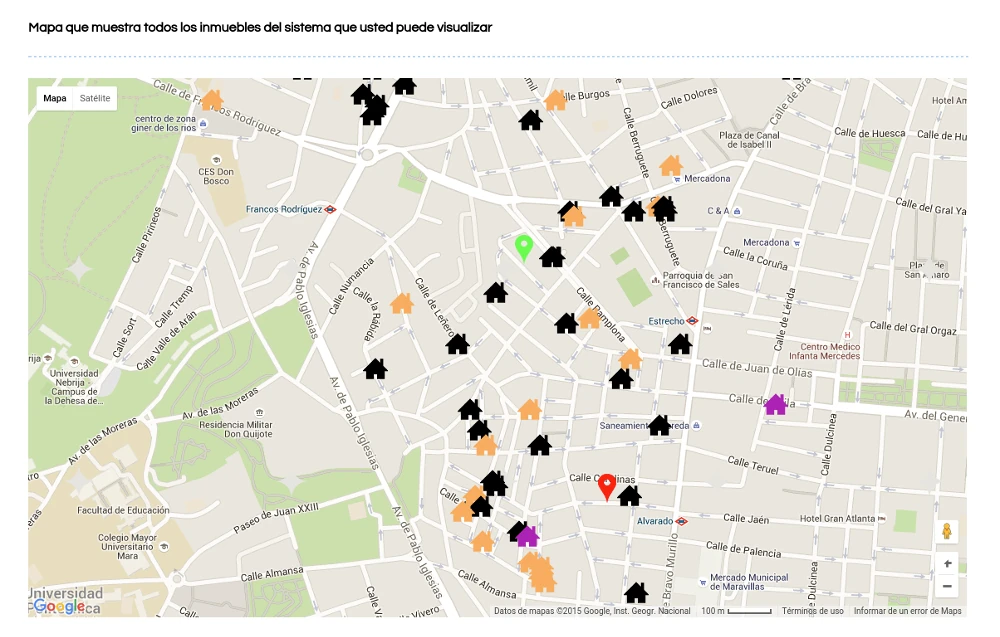
Task: Select black house next to green pin
Action: (552, 257)
